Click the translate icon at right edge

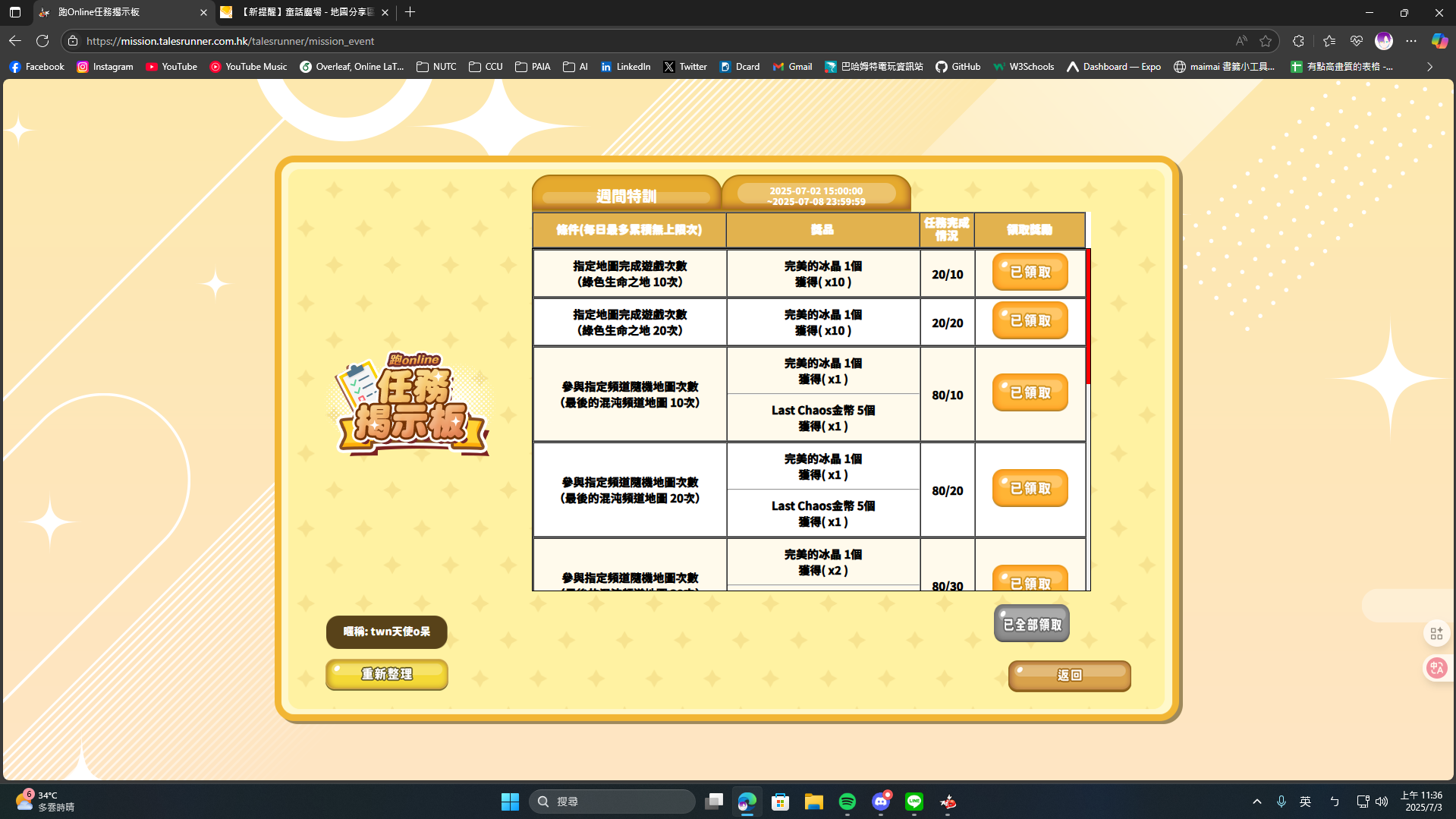pos(1436,668)
